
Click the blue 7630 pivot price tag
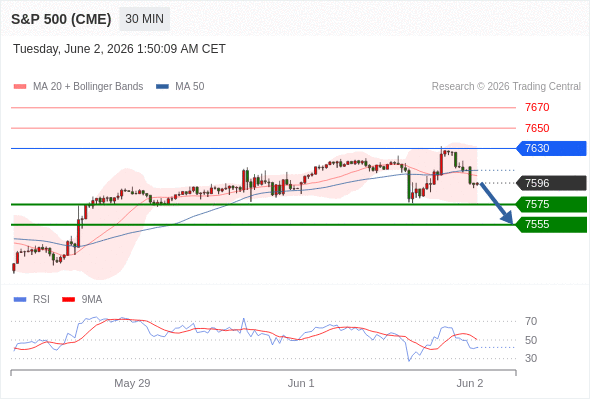click(x=551, y=148)
